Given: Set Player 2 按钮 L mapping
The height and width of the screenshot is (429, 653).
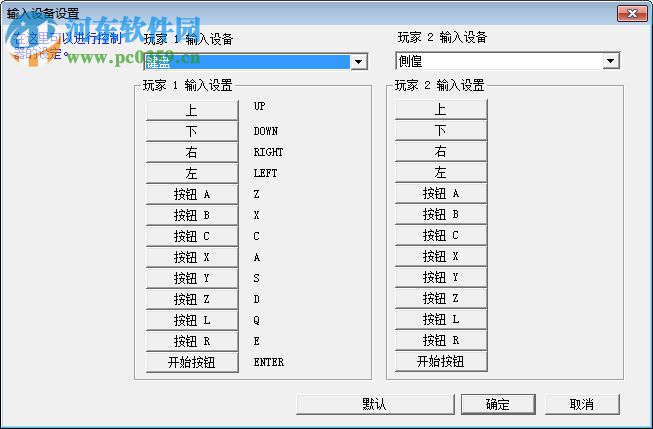Looking at the screenshot, I should click(441, 319).
